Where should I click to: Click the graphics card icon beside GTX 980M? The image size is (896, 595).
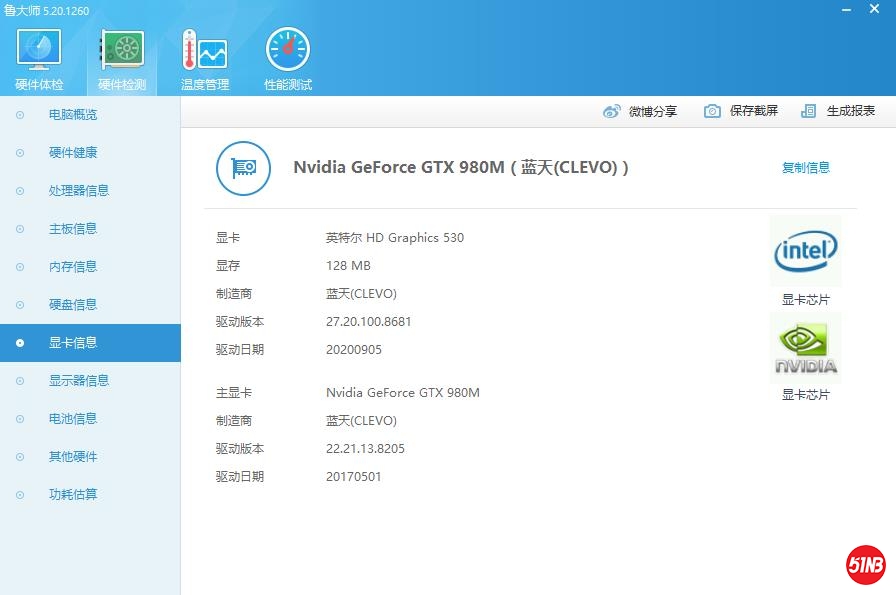point(243,168)
